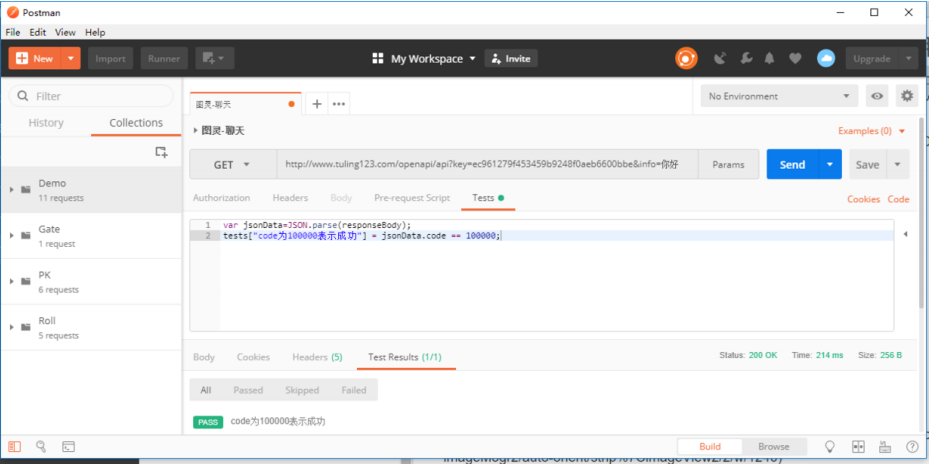Open the user avatar cloud icon
Screen dimensions: 929x464
(826, 58)
